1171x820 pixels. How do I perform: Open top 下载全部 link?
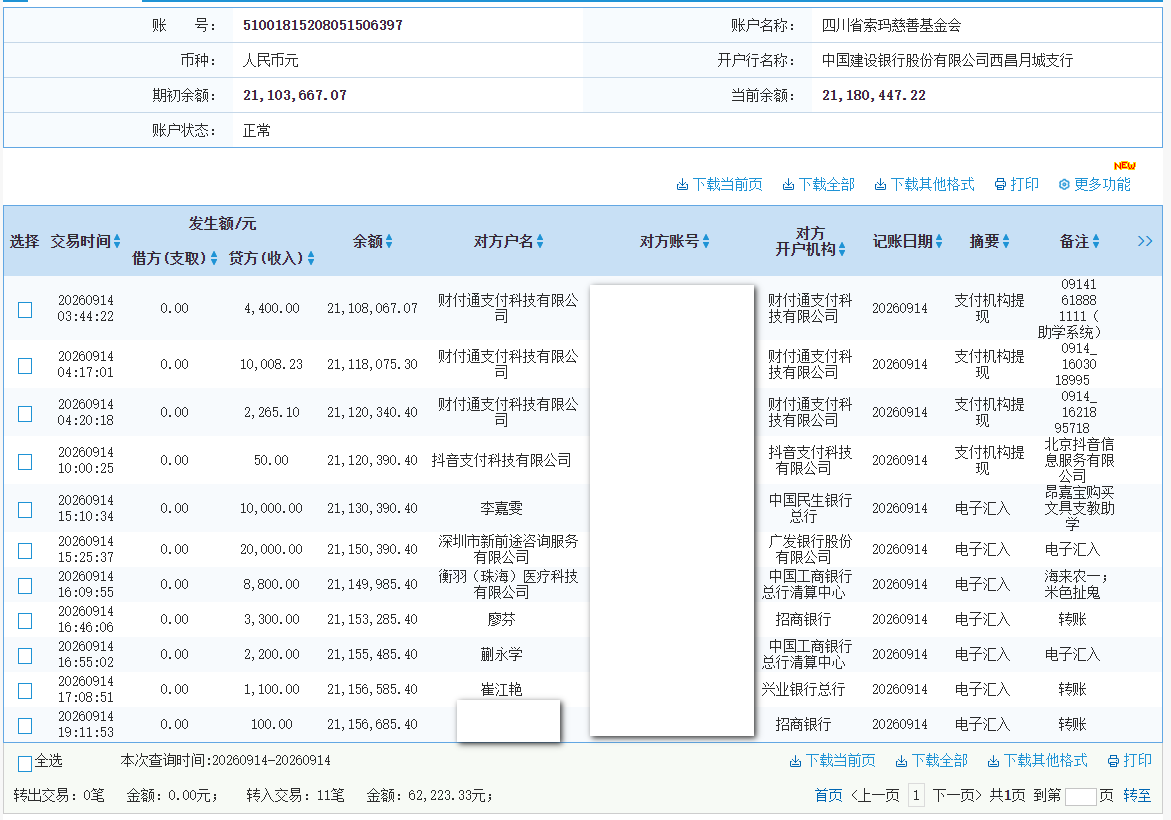pyautogui.click(x=827, y=184)
